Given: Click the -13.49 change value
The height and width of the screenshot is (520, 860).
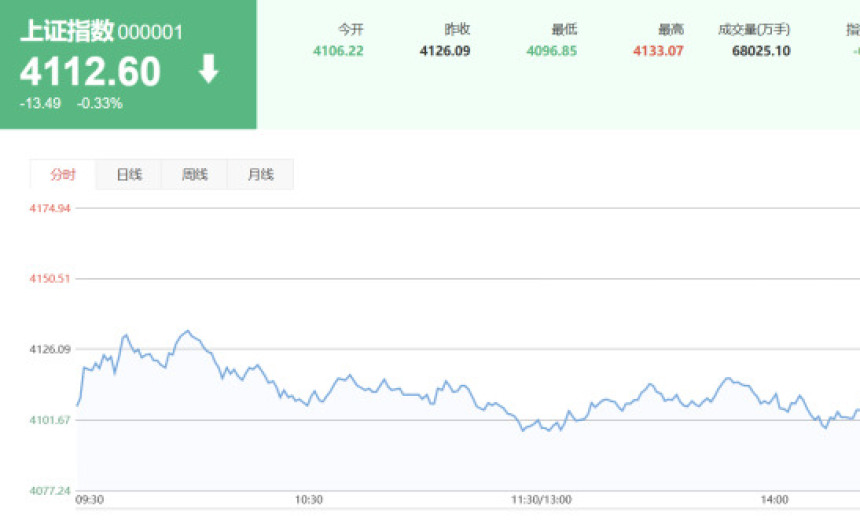Looking at the screenshot, I should 40,103.
